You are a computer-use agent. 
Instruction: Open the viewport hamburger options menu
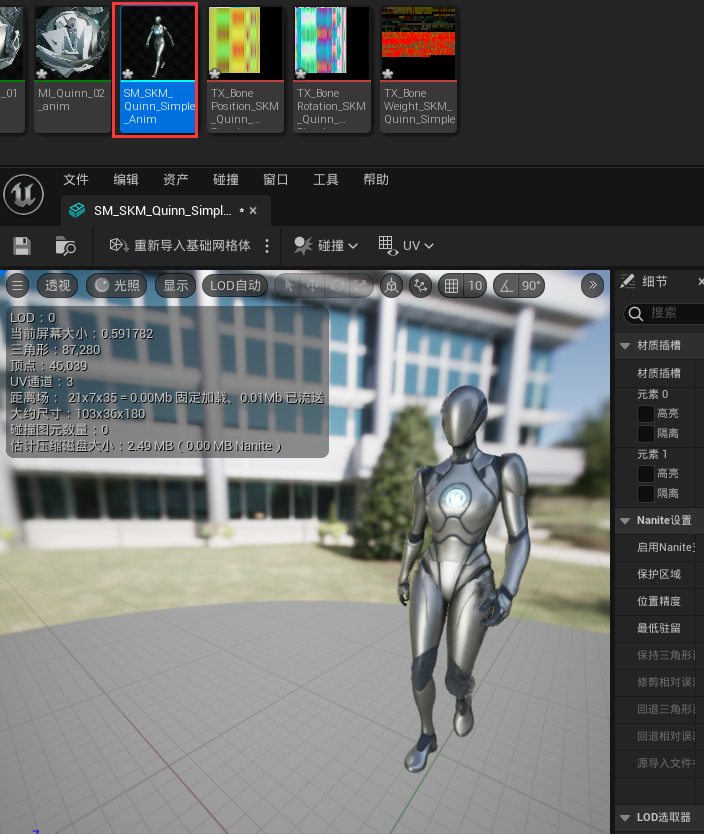click(x=18, y=286)
